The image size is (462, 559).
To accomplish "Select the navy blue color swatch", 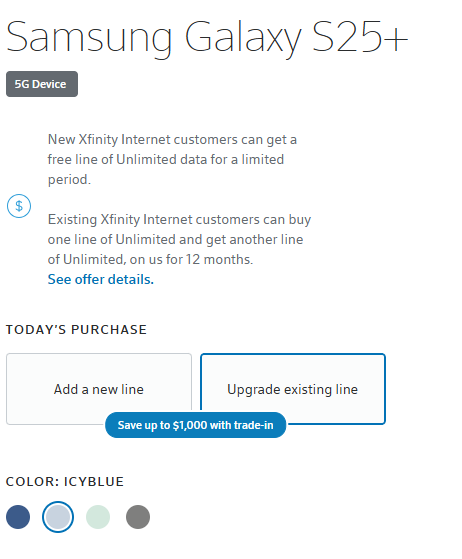I will pyautogui.click(x=18, y=517).
